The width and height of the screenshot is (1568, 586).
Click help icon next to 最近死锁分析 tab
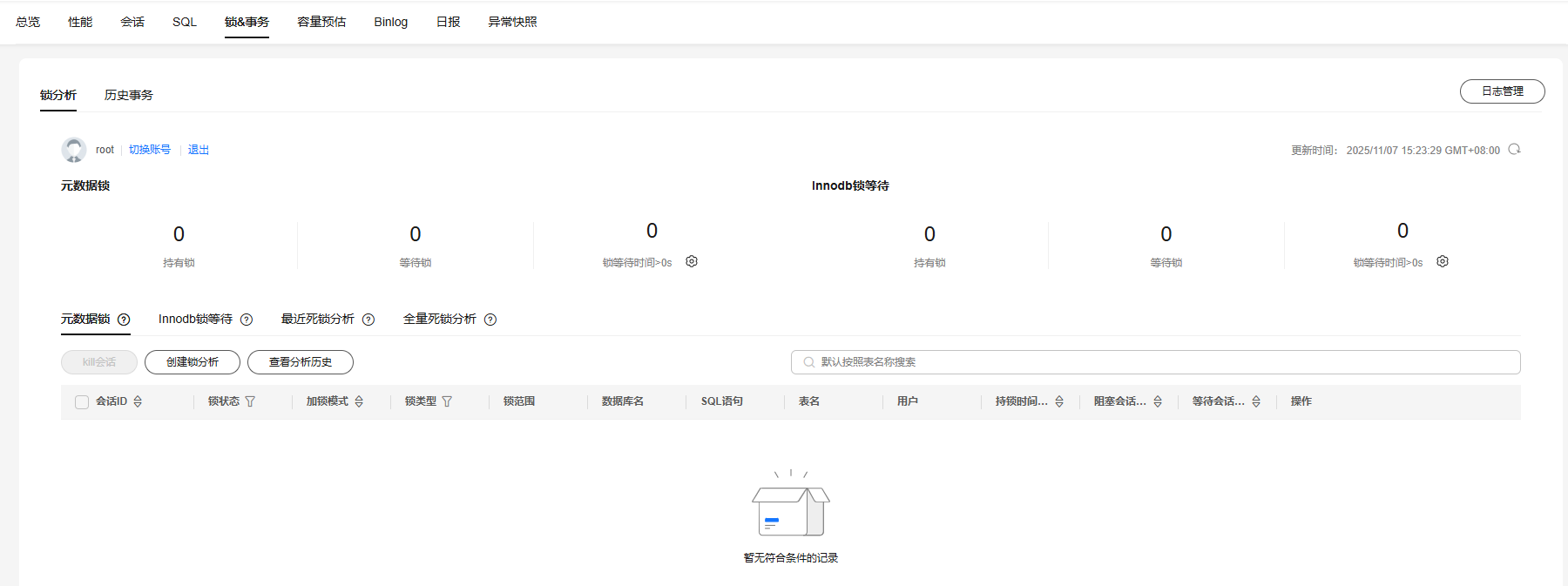(368, 320)
